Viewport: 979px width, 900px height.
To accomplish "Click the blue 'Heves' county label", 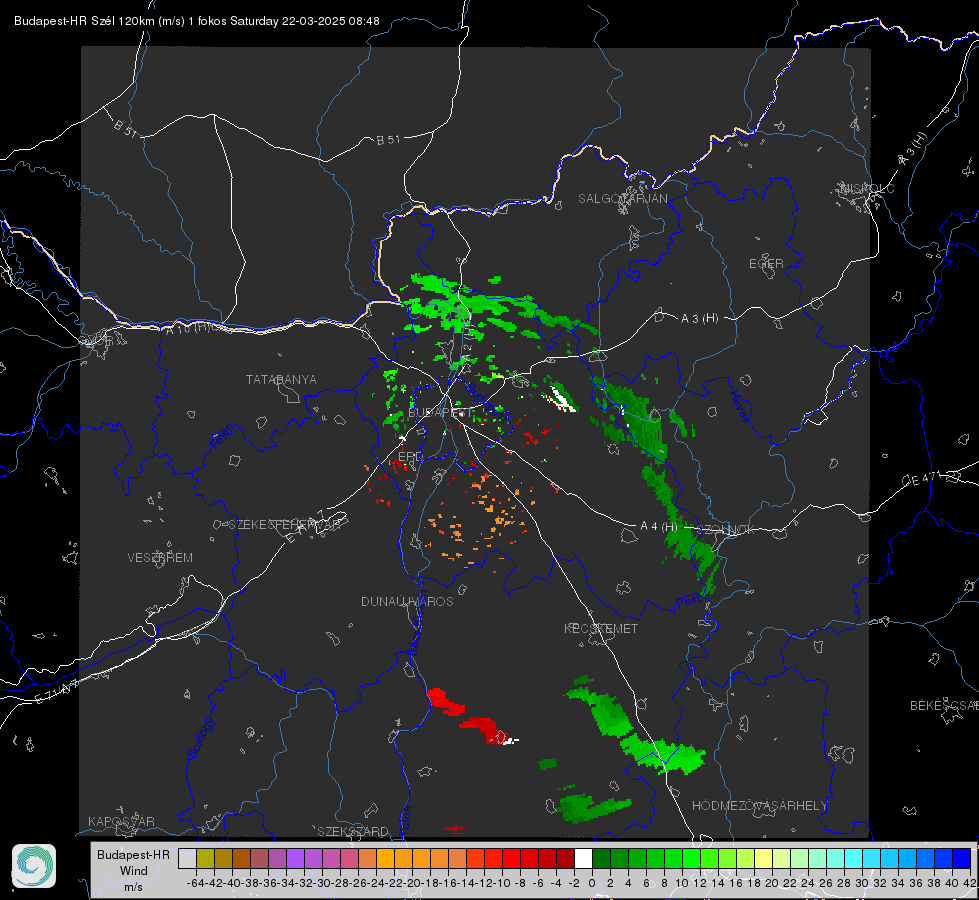I will coord(739,407).
